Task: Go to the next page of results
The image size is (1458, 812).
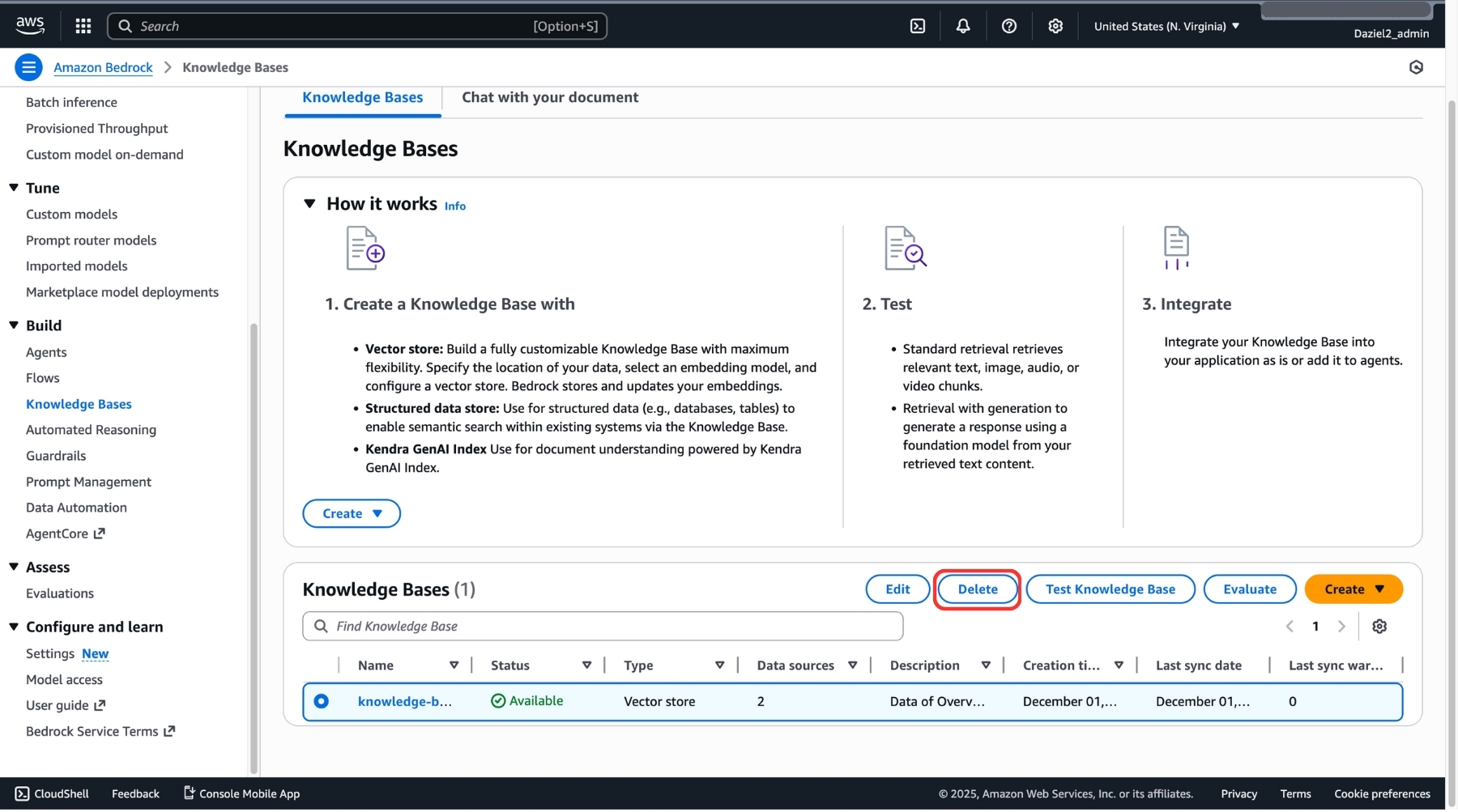Action: 1341,626
